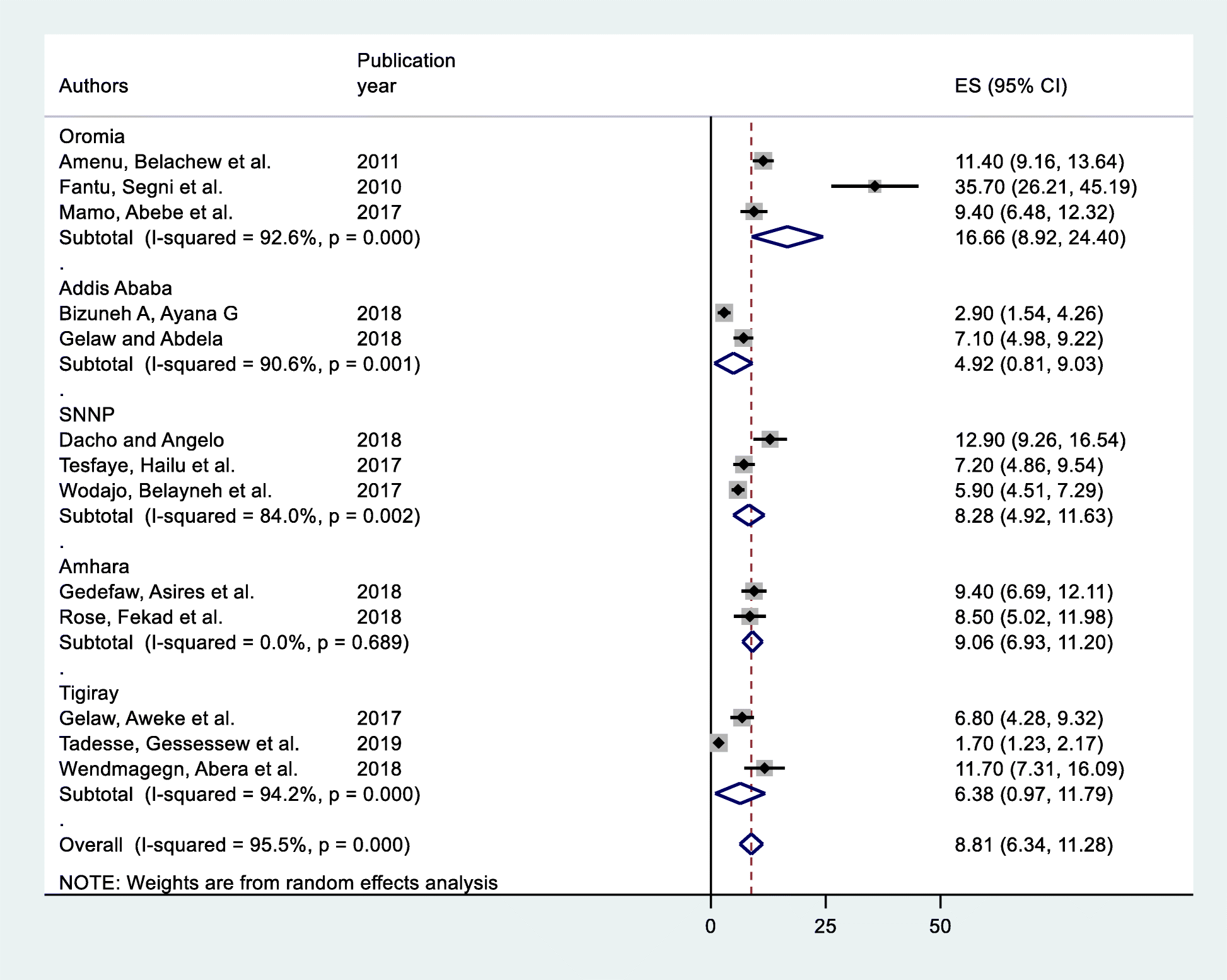
Task: Click the Tigiray subtotal diamond marker
Action: pyautogui.click(x=740, y=793)
